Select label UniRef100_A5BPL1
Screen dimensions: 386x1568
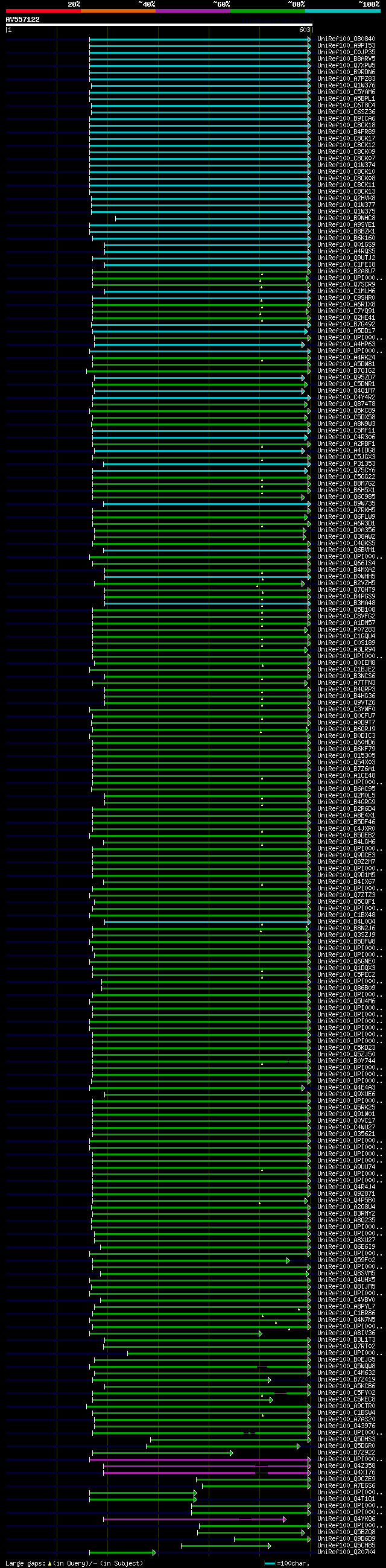(346, 98)
